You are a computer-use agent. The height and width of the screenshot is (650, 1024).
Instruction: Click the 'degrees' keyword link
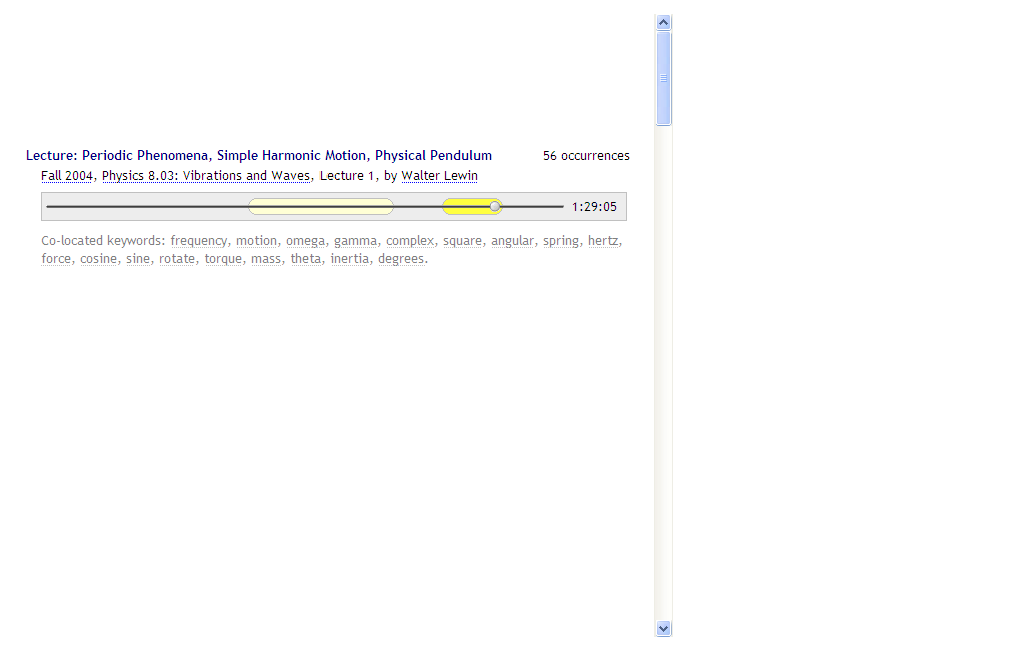pos(401,259)
